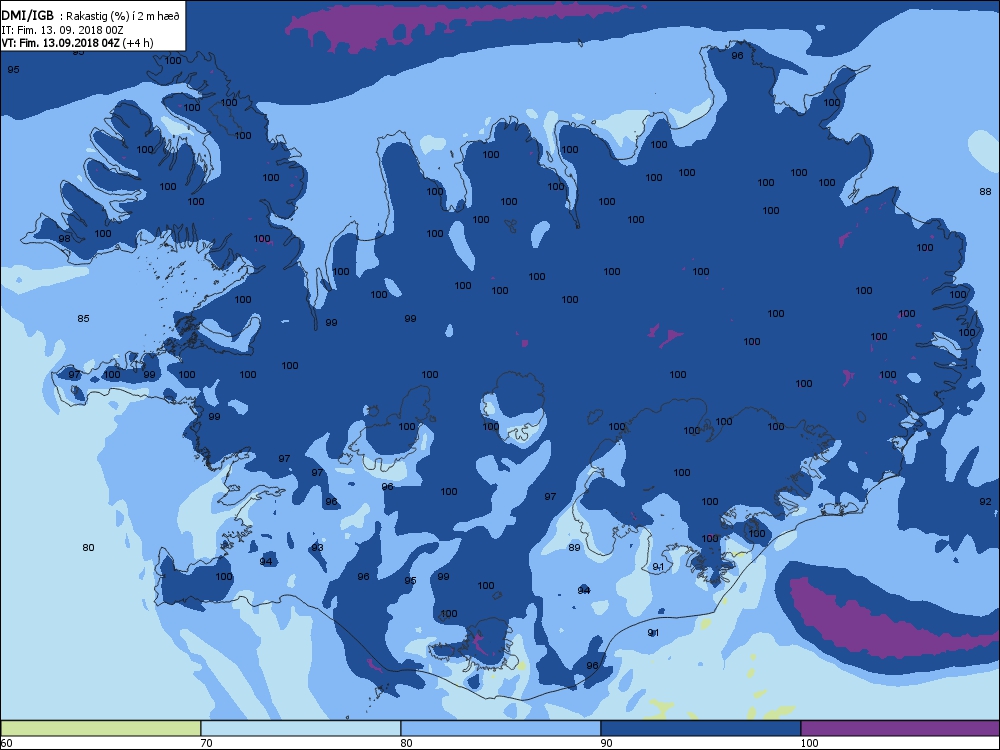
Task: Click the humidity value 98 on the peninsula
Action: pyautogui.click(x=64, y=239)
